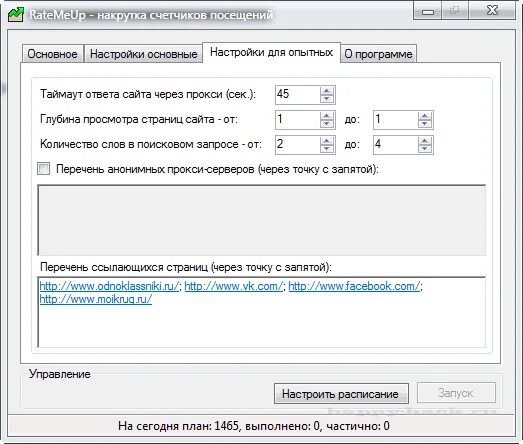
Task: Open the Настройки основные tab
Action: (x=143, y=54)
